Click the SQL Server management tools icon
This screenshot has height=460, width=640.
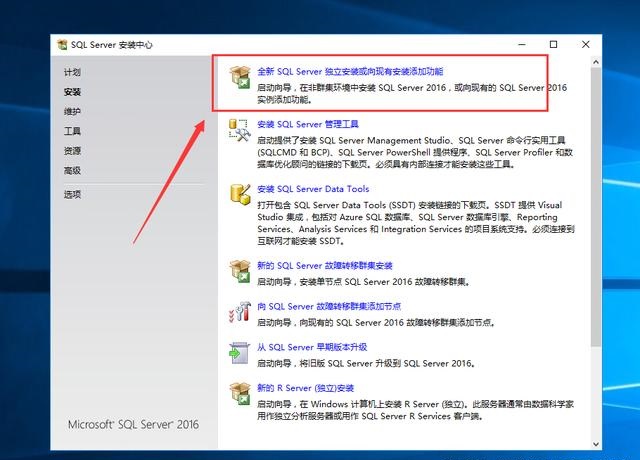[x=240, y=130]
